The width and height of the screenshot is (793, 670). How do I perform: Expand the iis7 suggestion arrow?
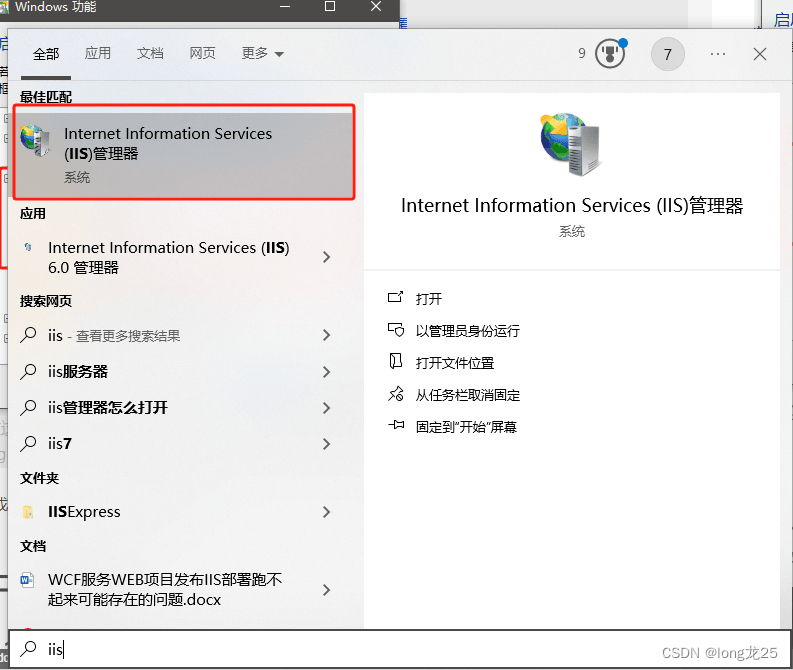(x=327, y=444)
